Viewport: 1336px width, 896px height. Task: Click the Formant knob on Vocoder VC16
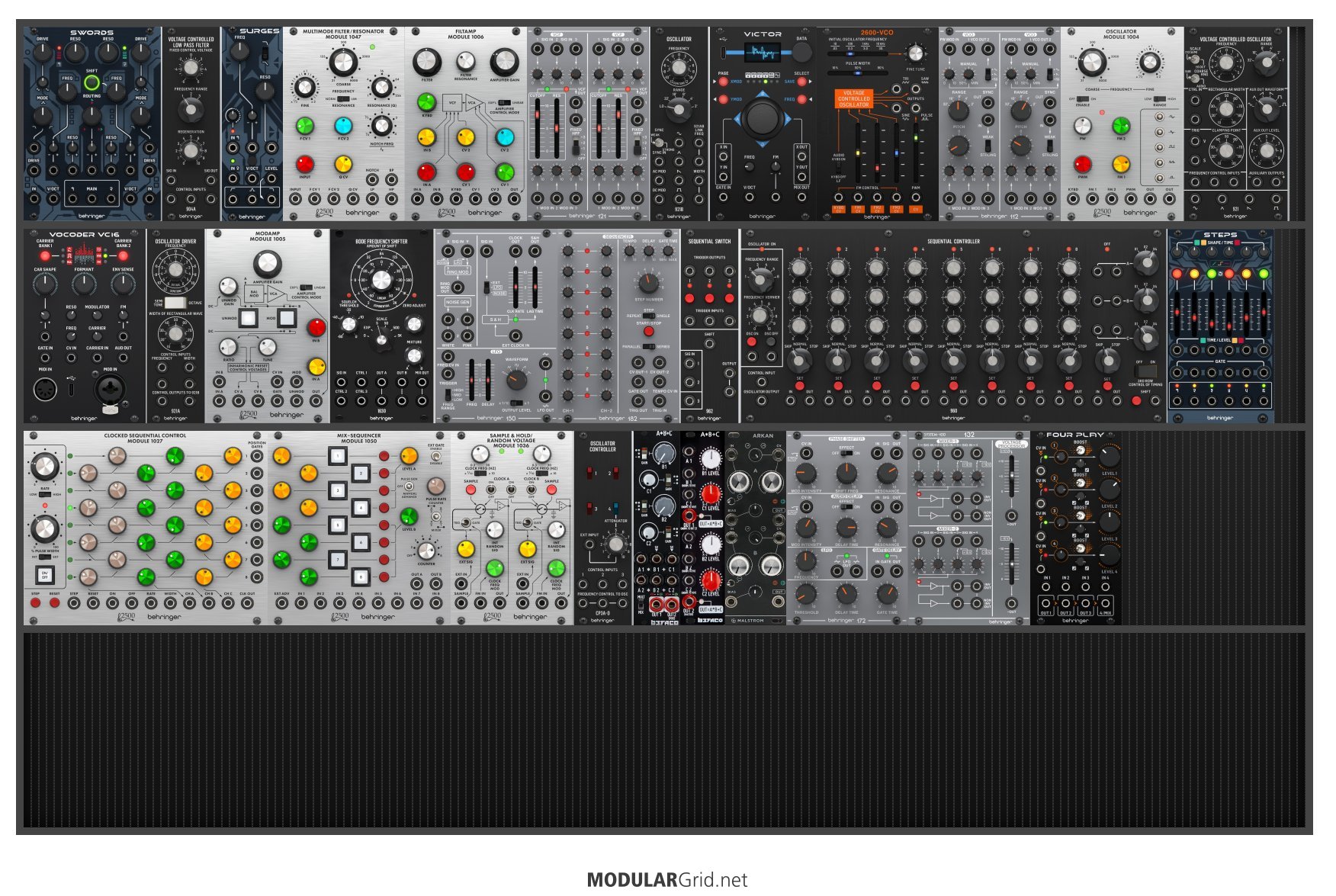[x=84, y=284]
